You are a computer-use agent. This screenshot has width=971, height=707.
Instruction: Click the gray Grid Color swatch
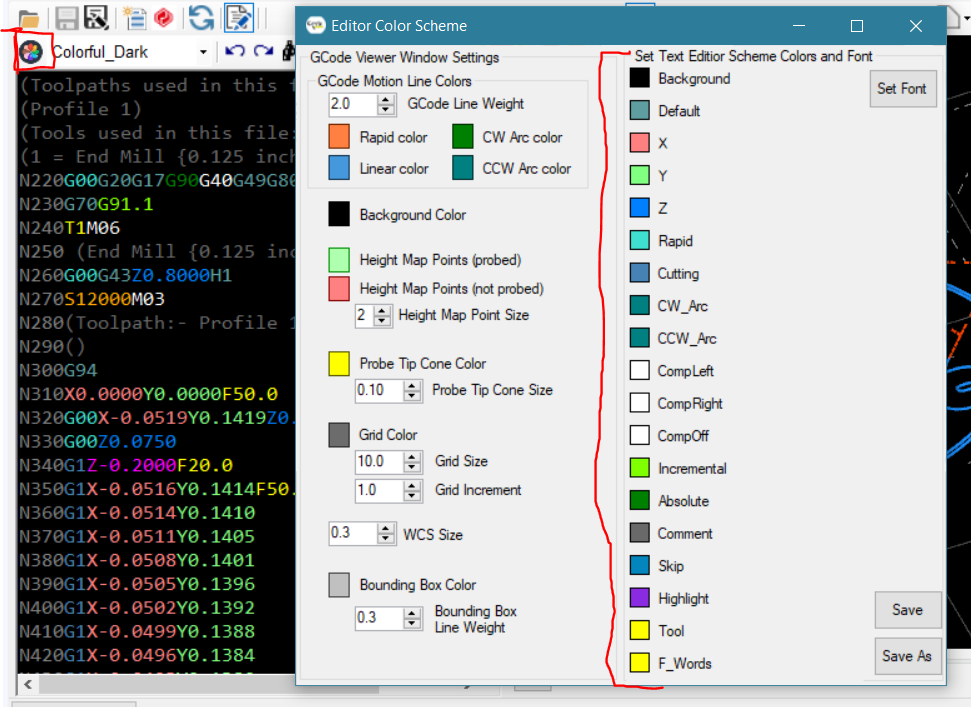pyautogui.click(x=339, y=435)
